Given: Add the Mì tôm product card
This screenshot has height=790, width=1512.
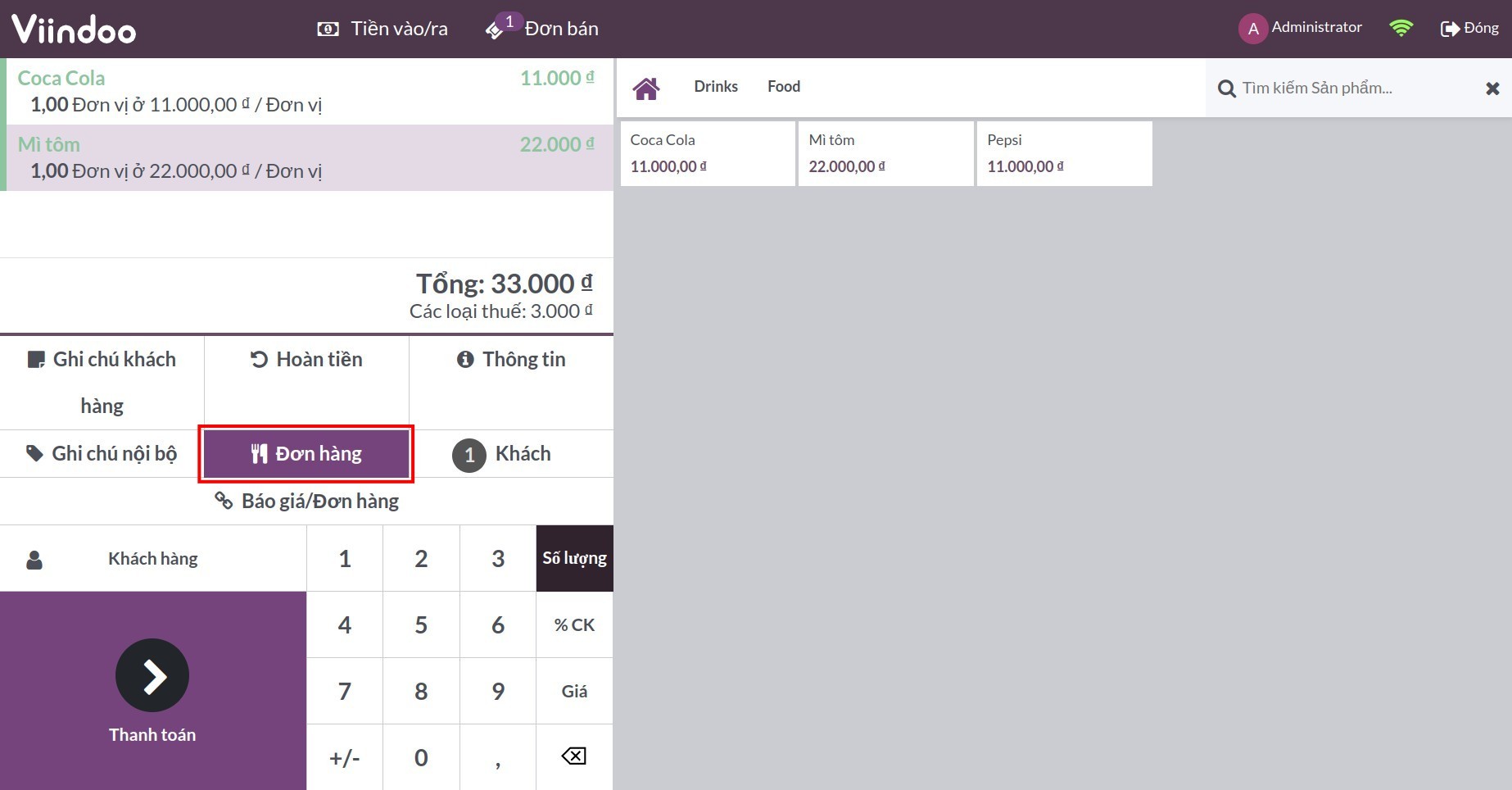Looking at the screenshot, I should pyautogui.click(x=886, y=153).
